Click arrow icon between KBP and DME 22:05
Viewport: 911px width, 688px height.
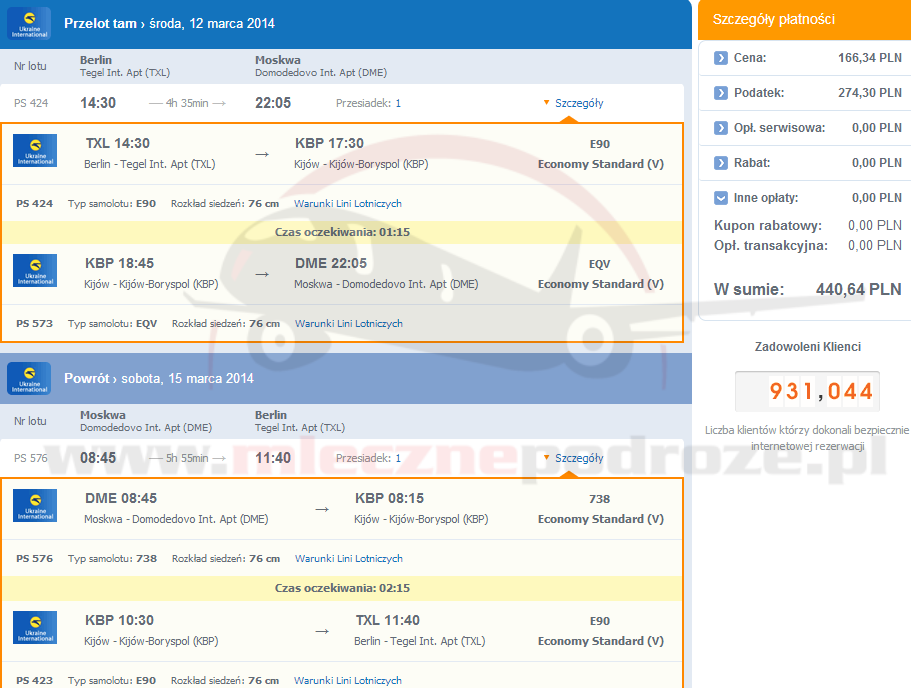tap(262, 274)
